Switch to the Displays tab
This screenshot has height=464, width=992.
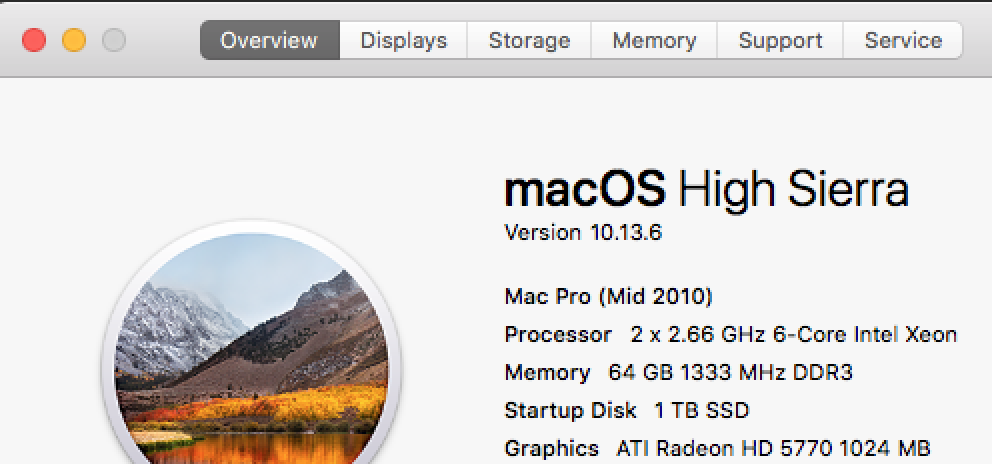(x=404, y=41)
